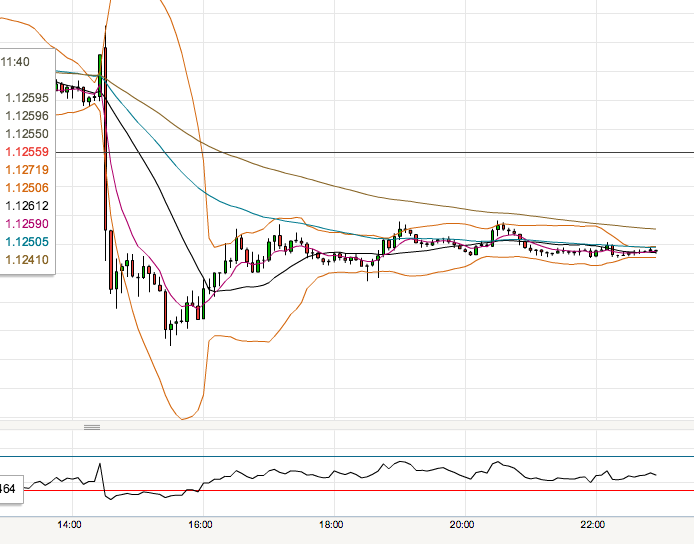Click the indicator value box showing 464

coord(11,489)
